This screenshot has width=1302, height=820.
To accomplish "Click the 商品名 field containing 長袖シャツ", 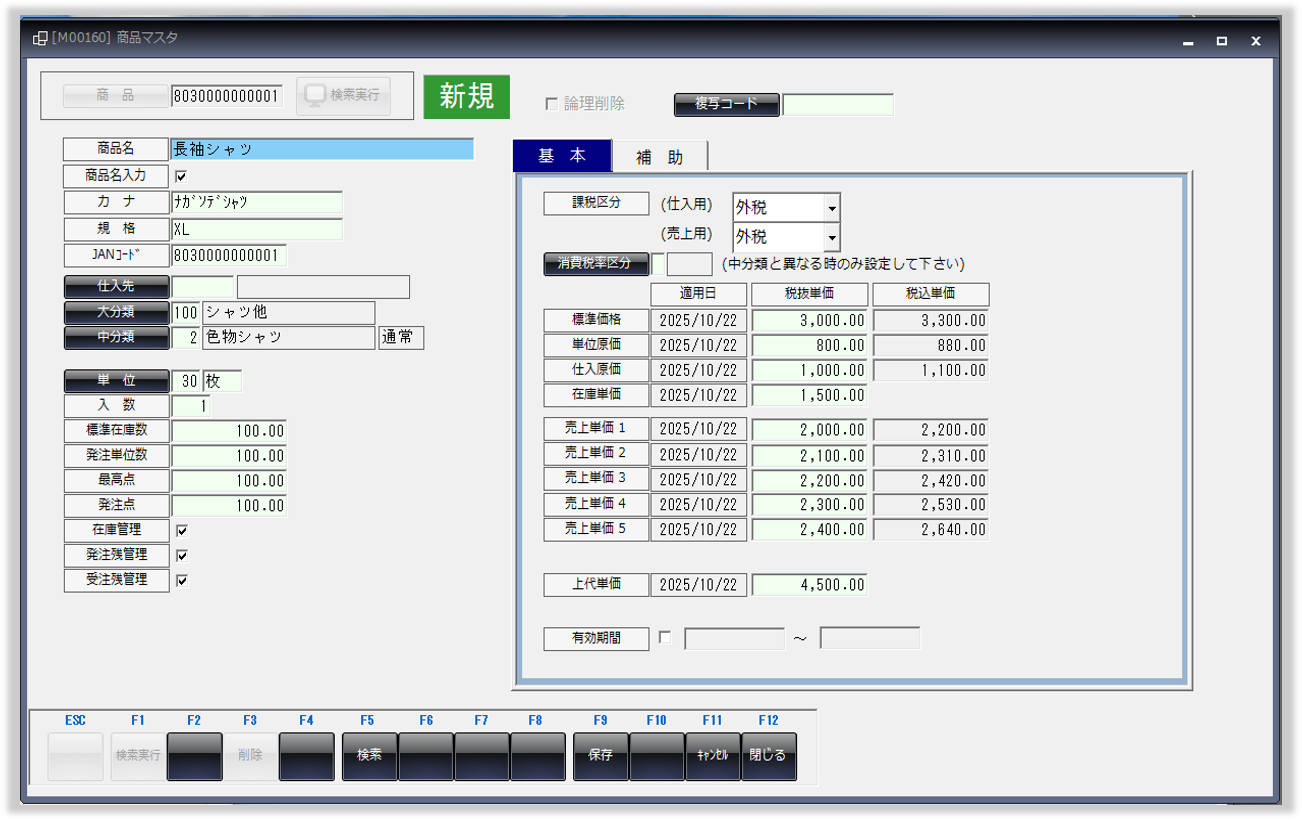I will point(322,149).
